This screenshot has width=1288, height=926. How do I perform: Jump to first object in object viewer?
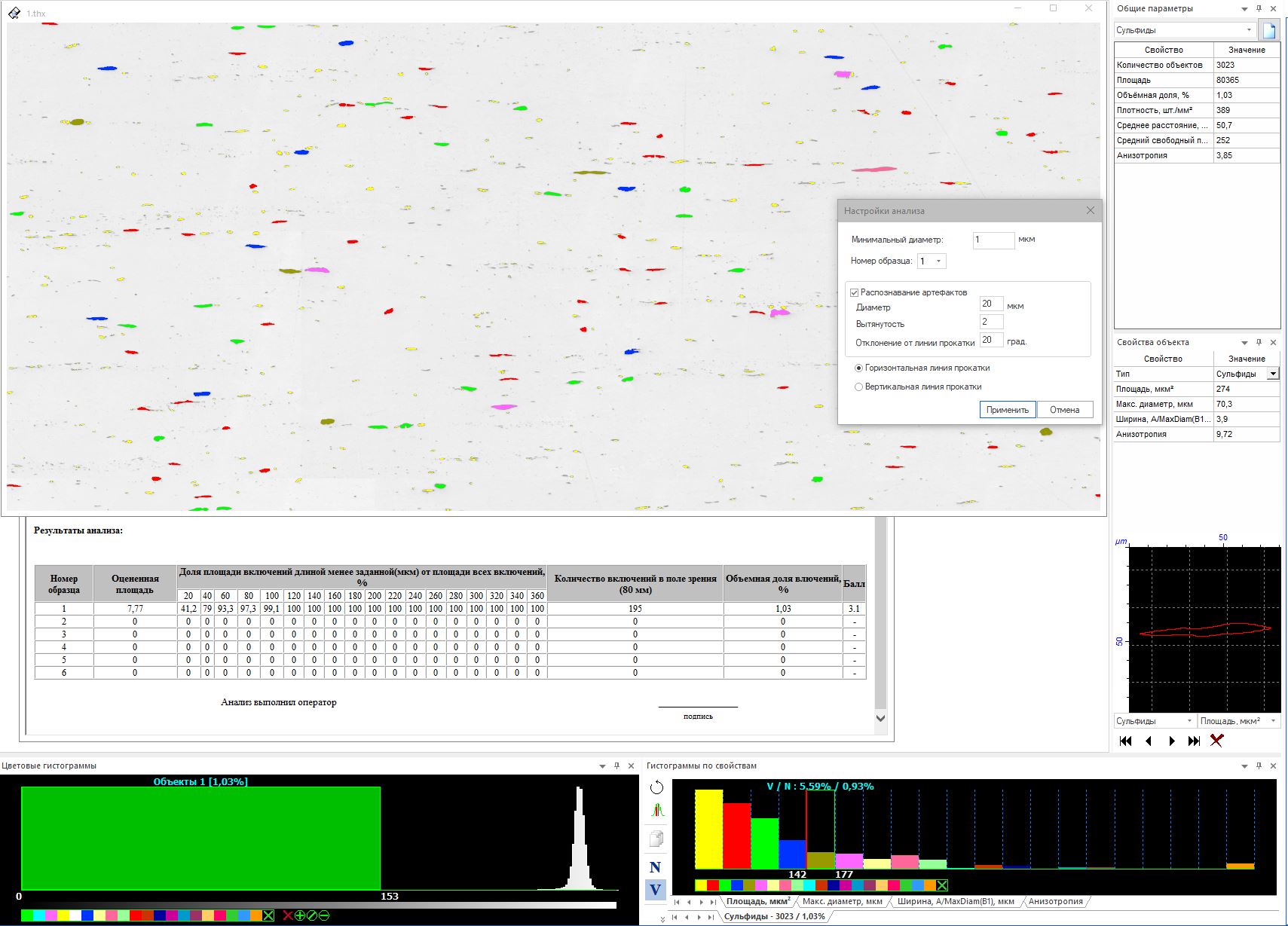click(x=1126, y=741)
